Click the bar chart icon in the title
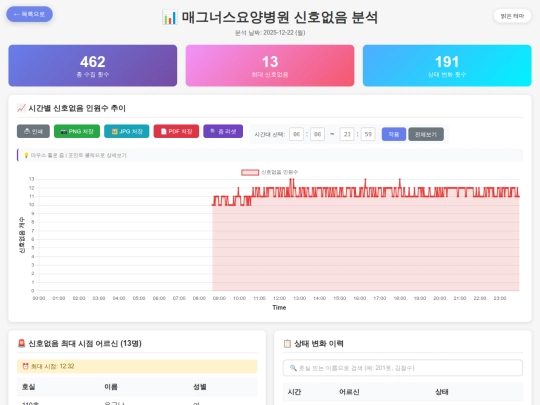This screenshot has height=405, width=540. pos(170,17)
